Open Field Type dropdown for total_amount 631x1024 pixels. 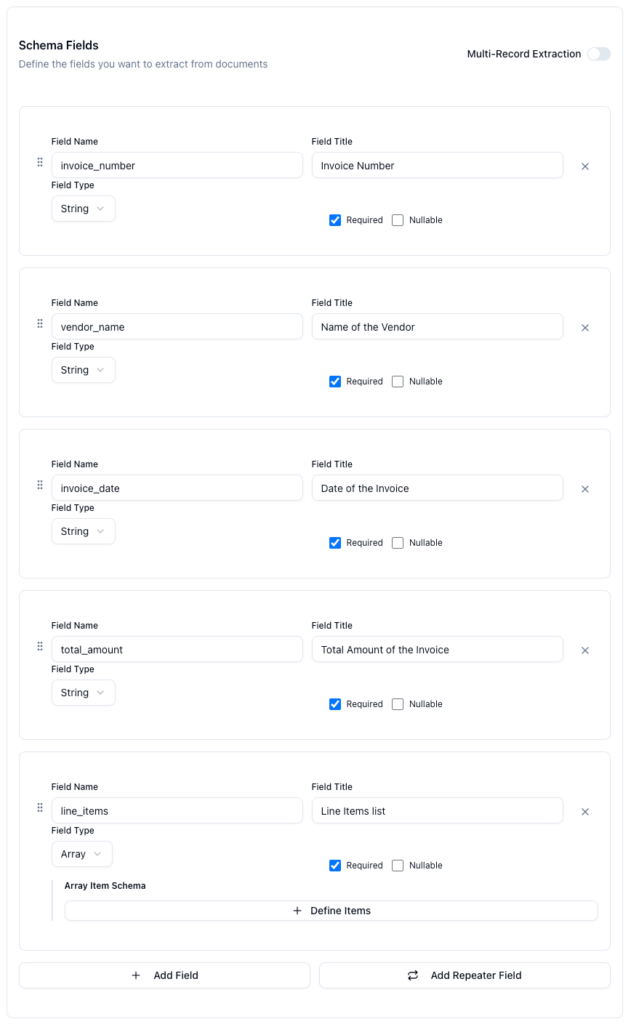(x=83, y=693)
